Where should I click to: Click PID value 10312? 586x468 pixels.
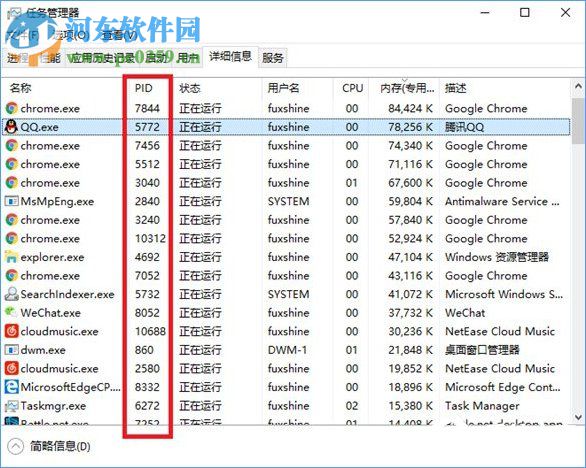click(x=150, y=238)
